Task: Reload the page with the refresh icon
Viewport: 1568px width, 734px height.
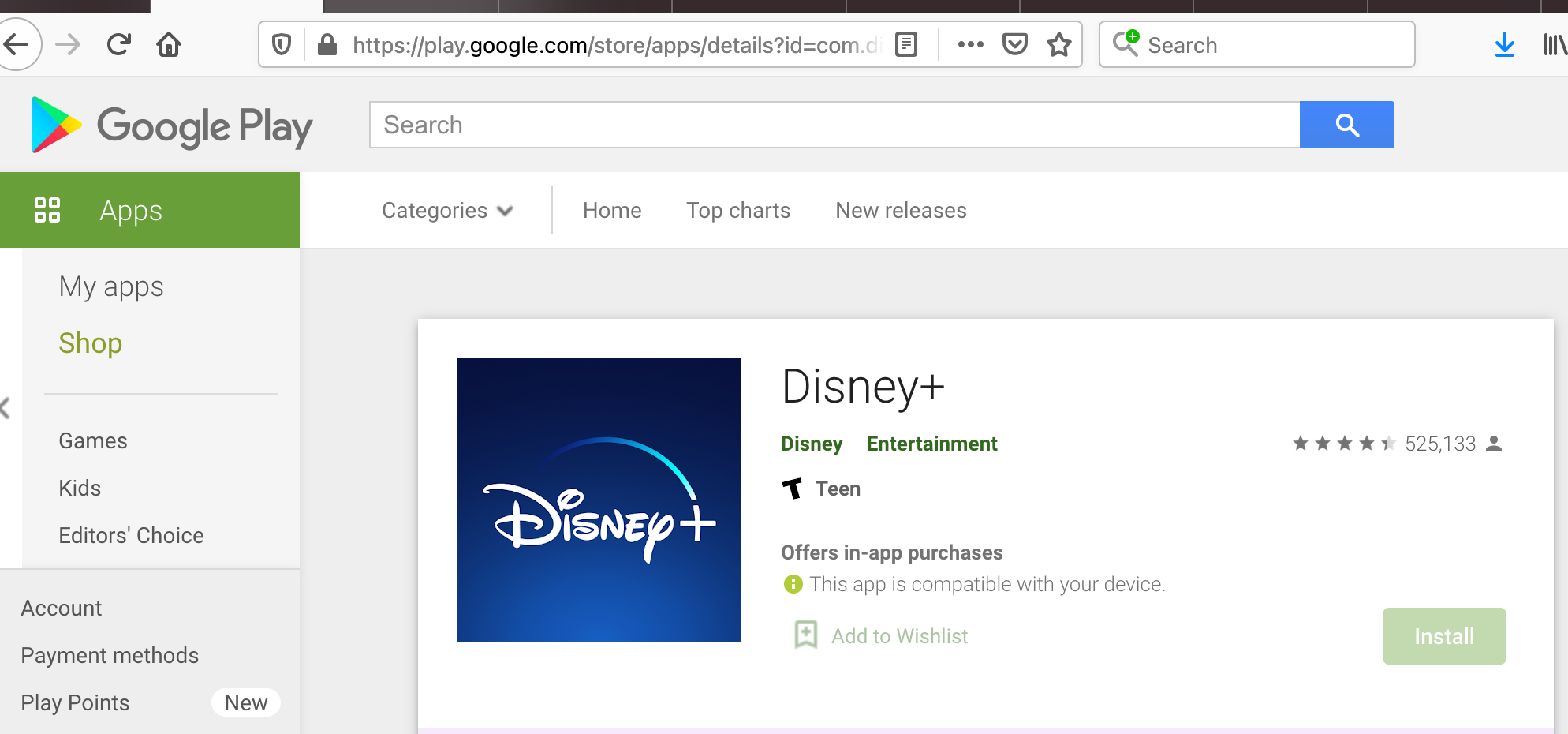Action: [118, 44]
